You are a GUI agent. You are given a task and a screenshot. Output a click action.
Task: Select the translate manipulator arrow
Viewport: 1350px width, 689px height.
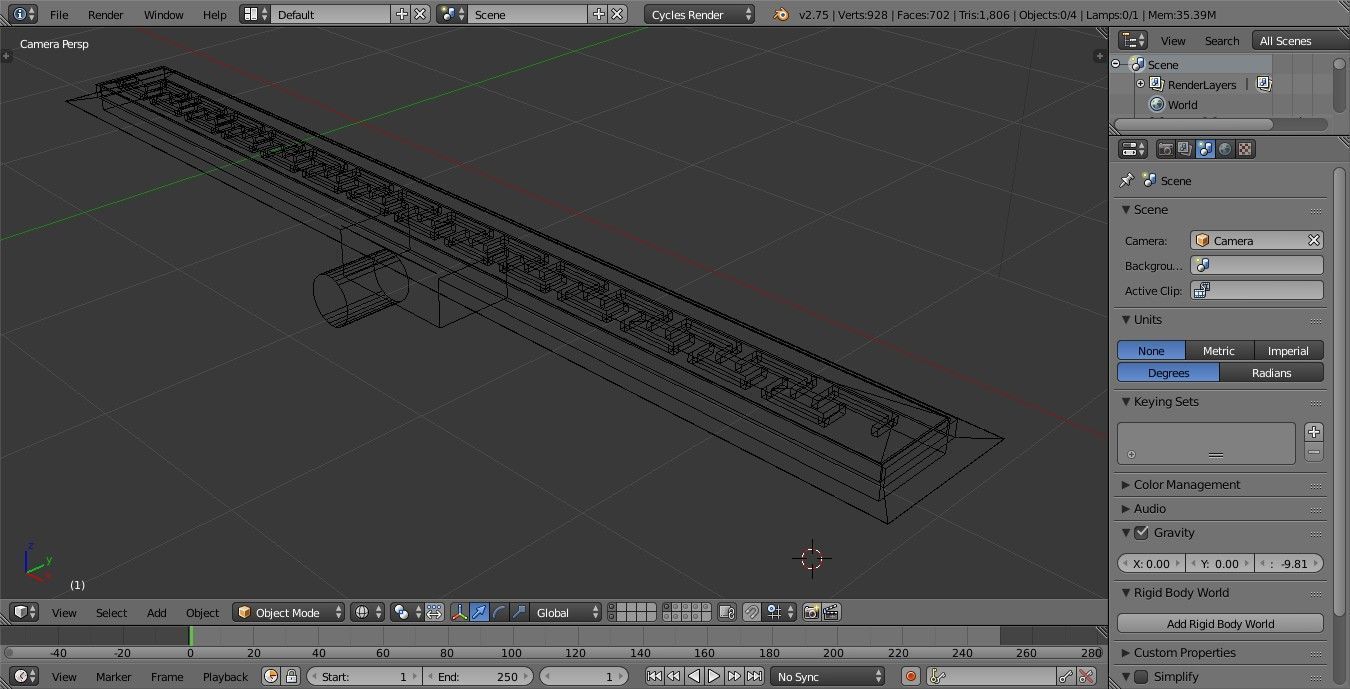click(479, 612)
